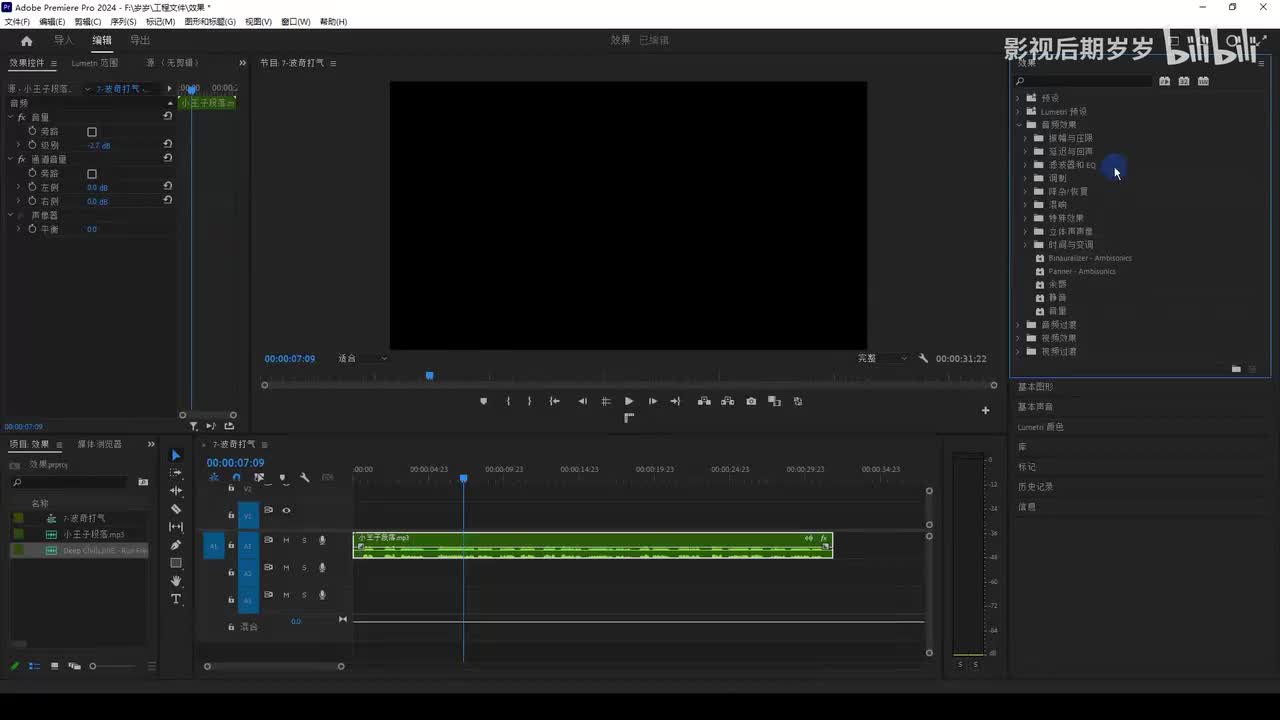This screenshot has width=1280, height=720.
Task: Open the 窗口(W) menu
Action: [x=295, y=22]
